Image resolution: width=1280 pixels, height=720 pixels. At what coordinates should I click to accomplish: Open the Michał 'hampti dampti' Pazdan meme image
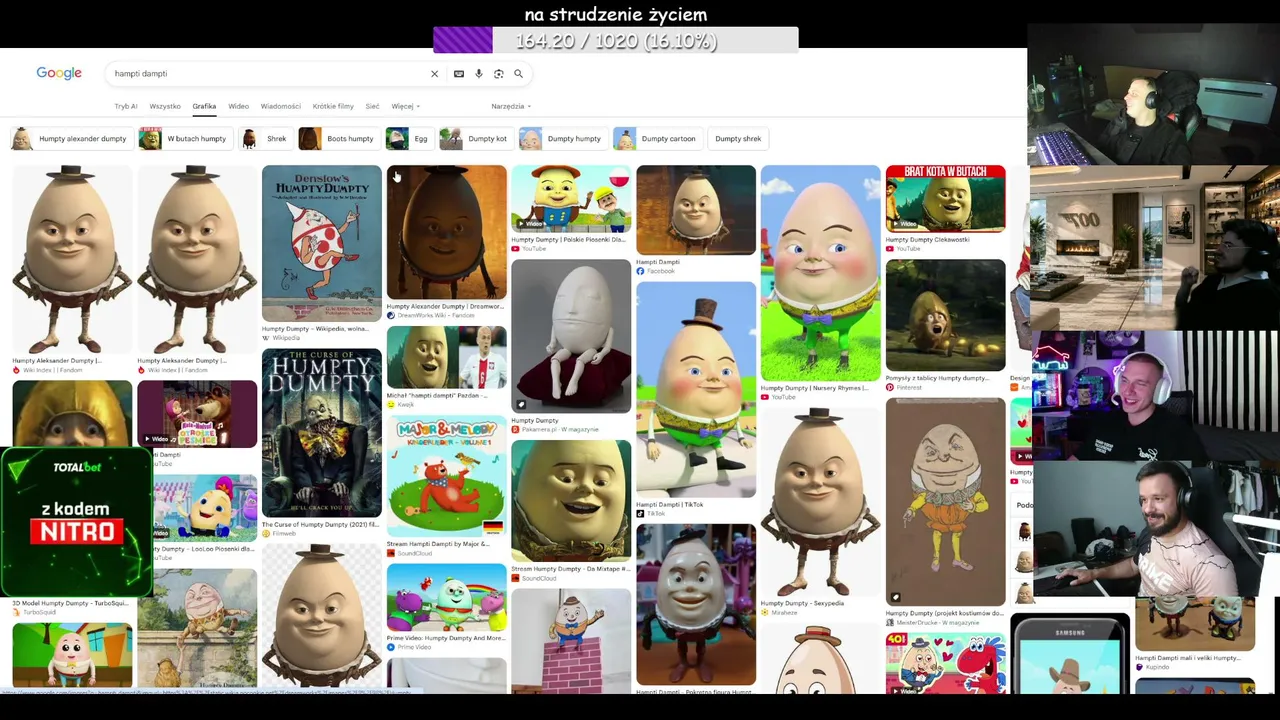(446, 358)
